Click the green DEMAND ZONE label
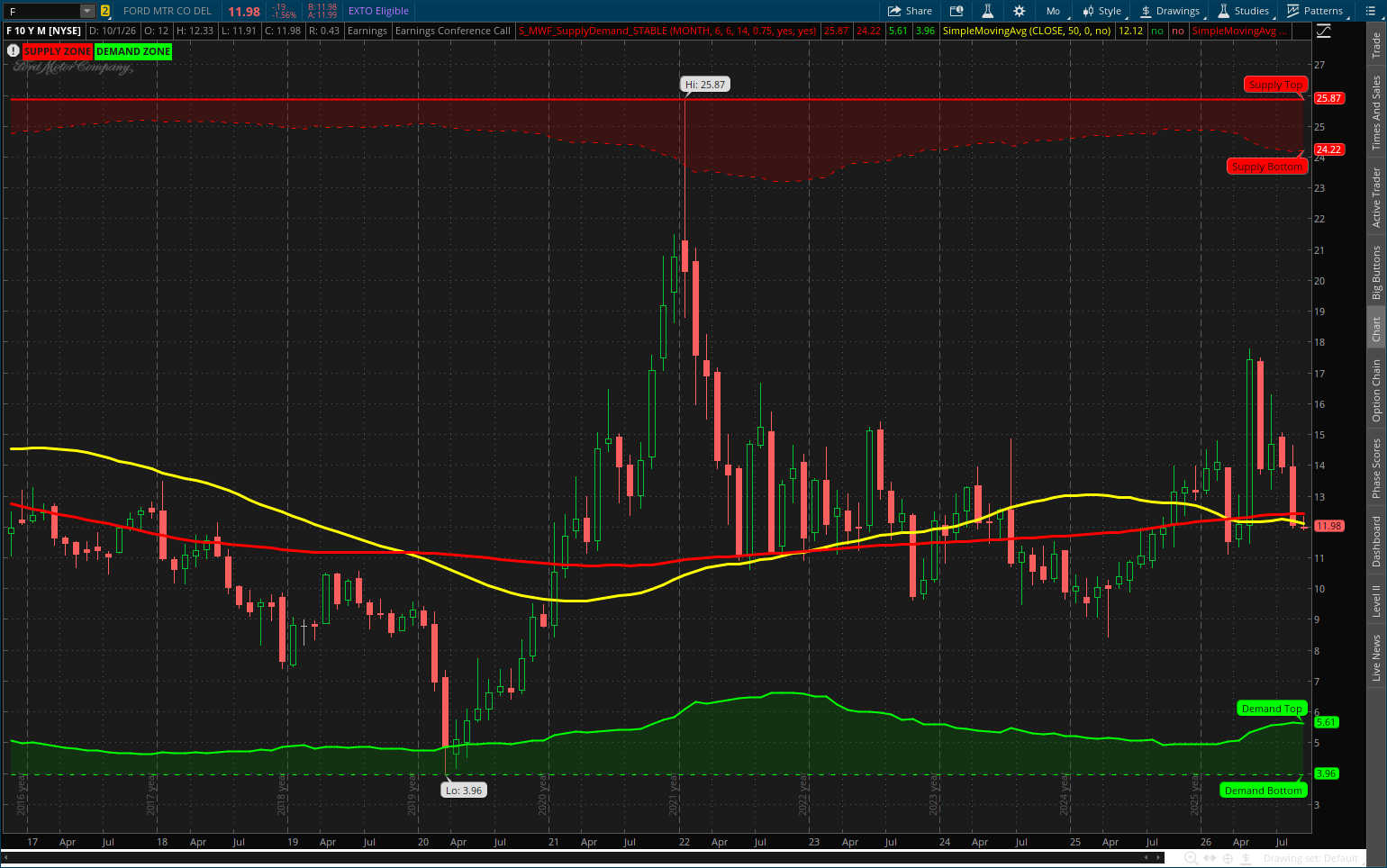1387x868 pixels. click(x=133, y=51)
